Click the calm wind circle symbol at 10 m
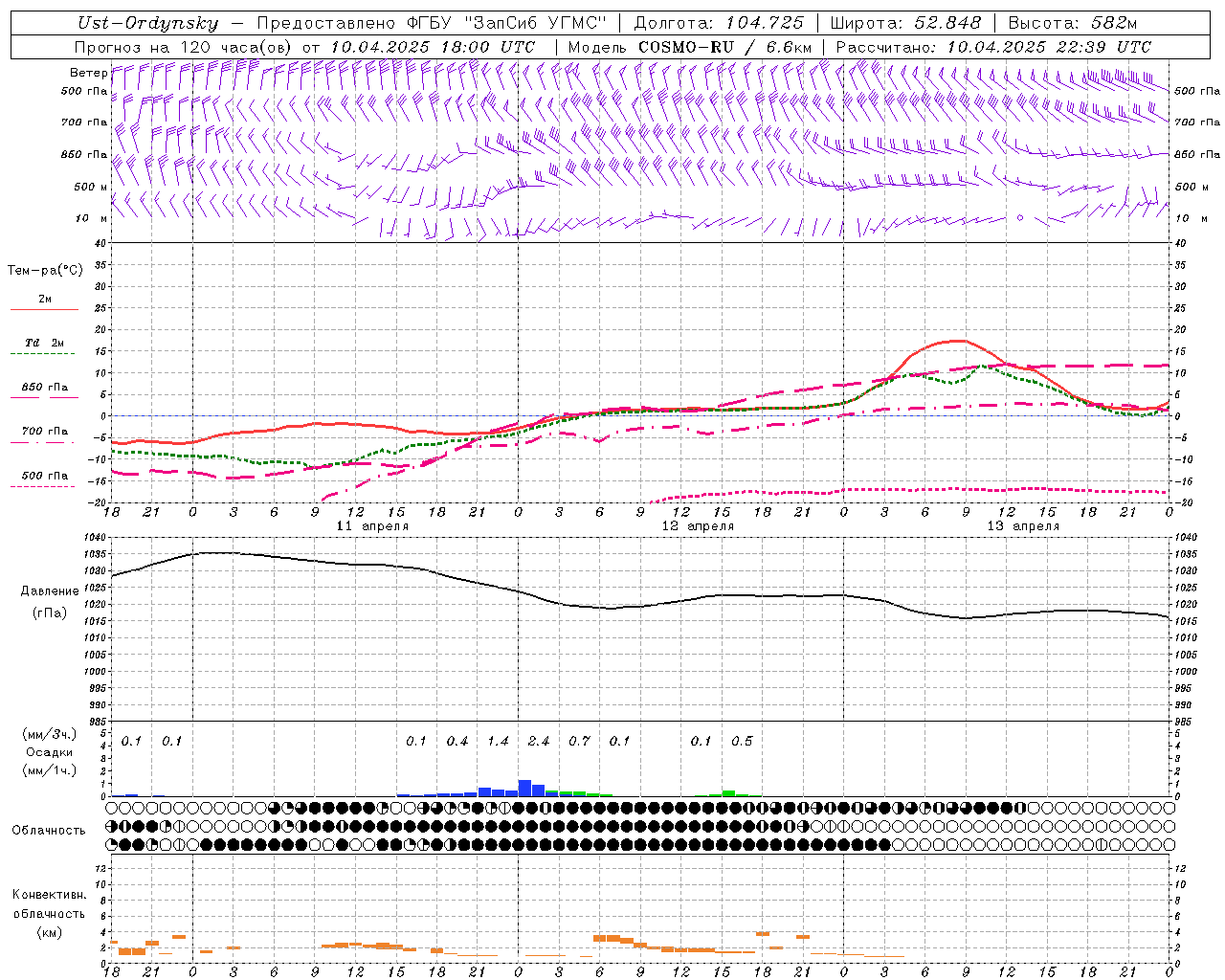This screenshot has width=1225, height=980. 1020,218
